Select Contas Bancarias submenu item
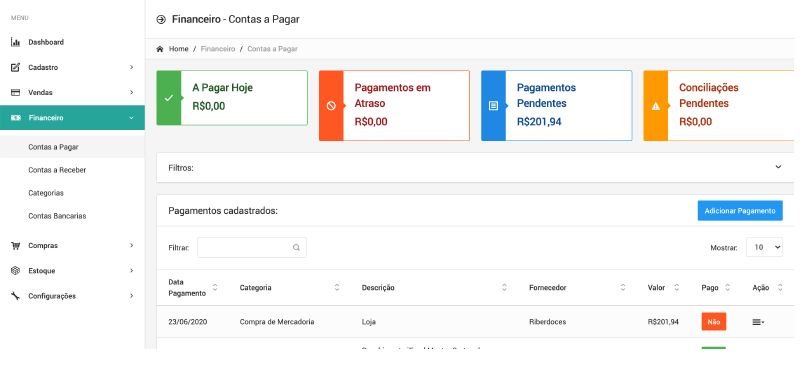804x389 pixels. 72,216
